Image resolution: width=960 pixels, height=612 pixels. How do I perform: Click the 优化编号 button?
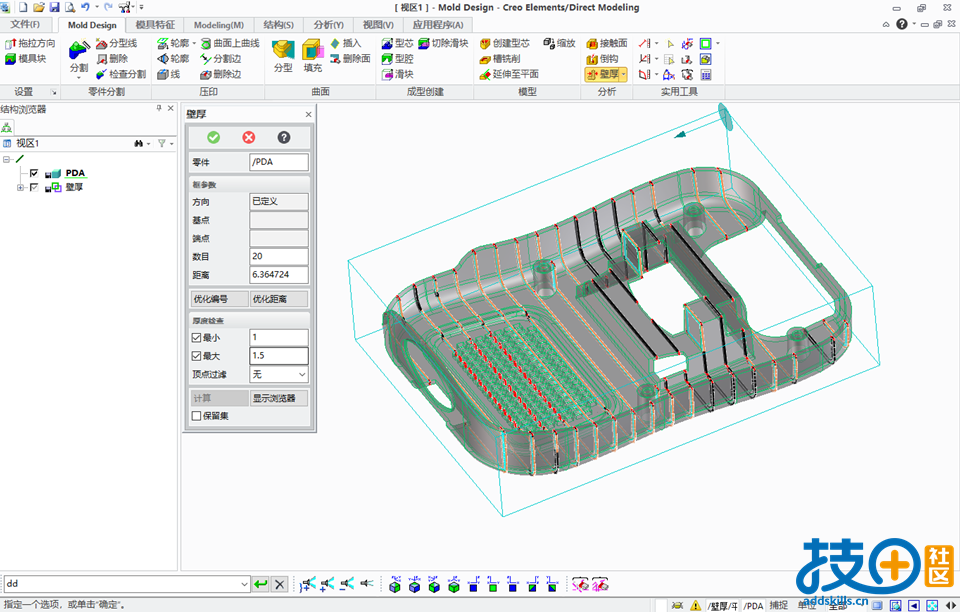click(219, 299)
